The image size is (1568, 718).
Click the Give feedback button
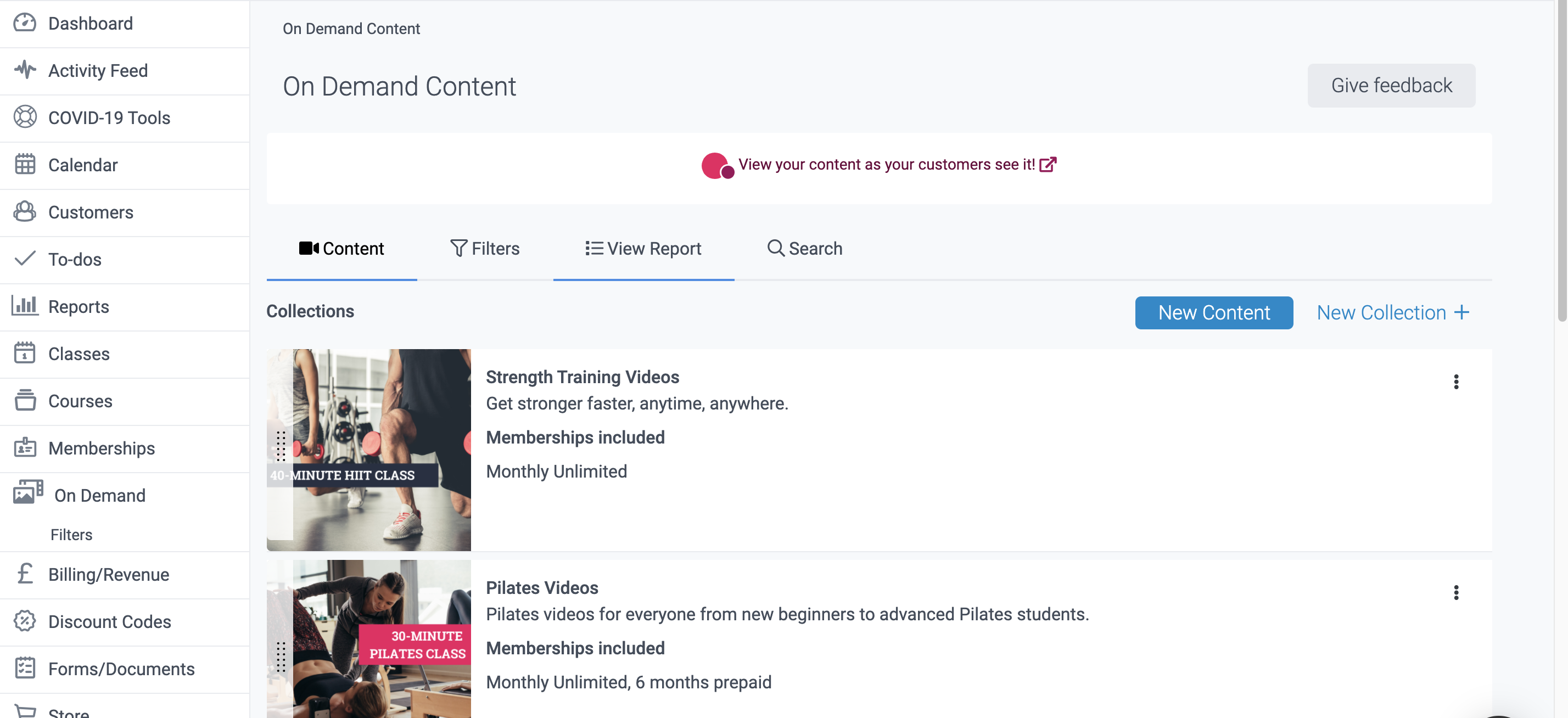click(x=1391, y=86)
